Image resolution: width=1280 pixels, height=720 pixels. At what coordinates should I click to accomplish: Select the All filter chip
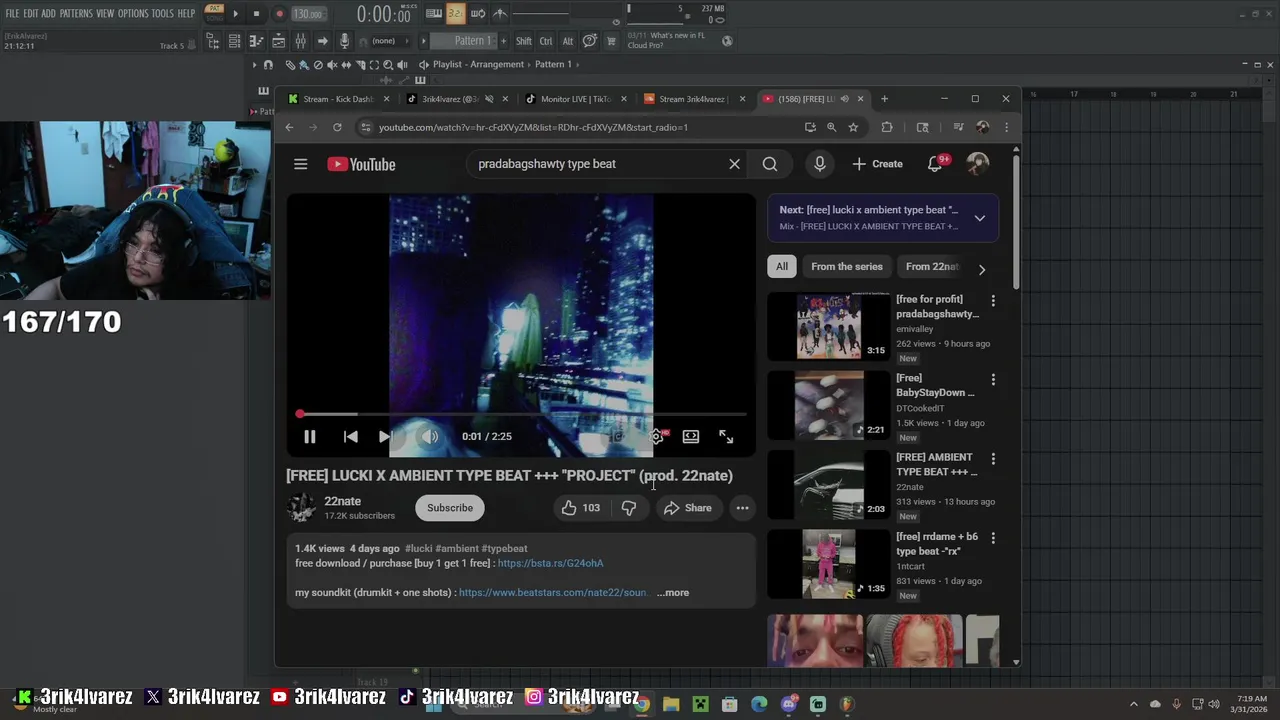[x=782, y=267]
